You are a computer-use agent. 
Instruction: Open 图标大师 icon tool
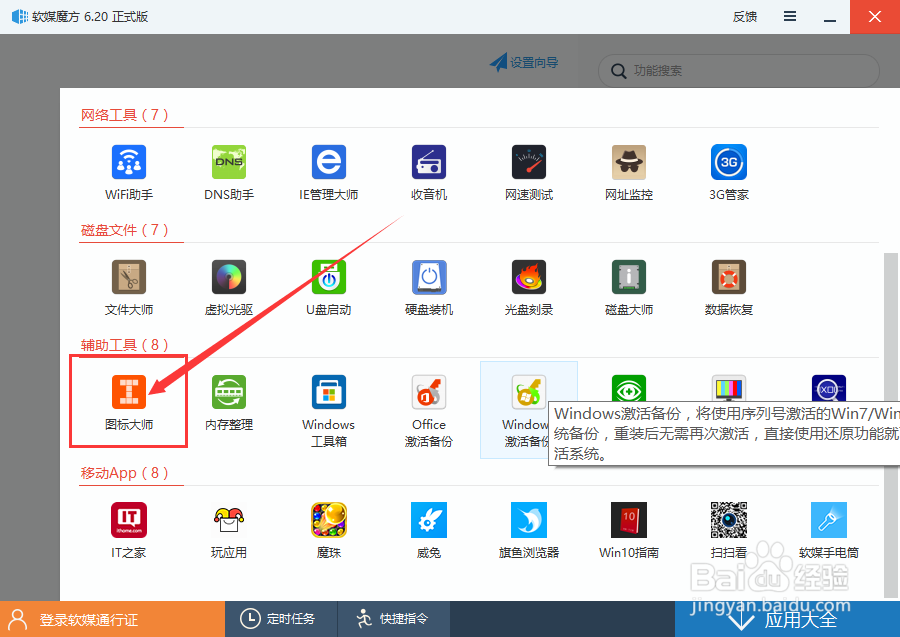coord(129,402)
